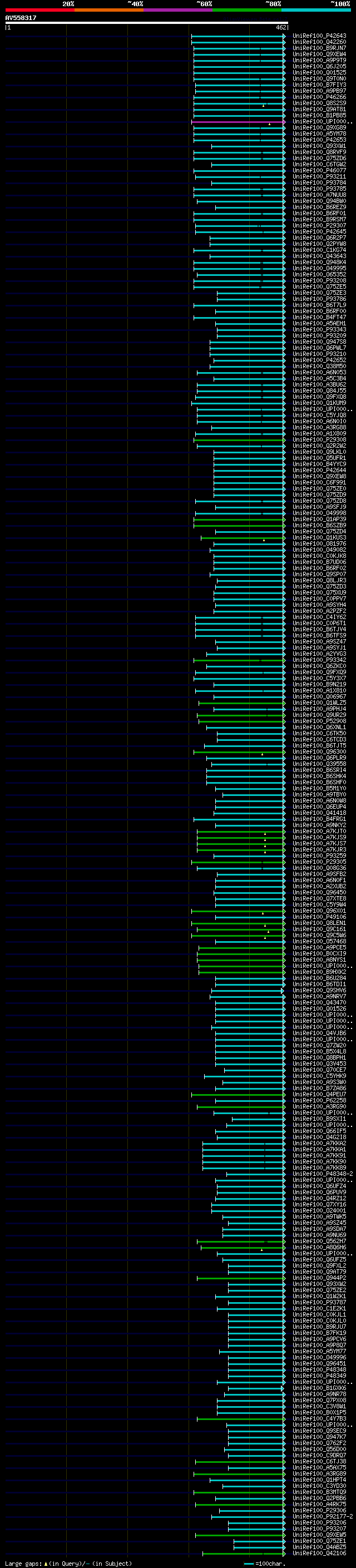Viewport: 356px width, 1568px height.
Task: Select the query name AV558317
Action: [x=21, y=18]
